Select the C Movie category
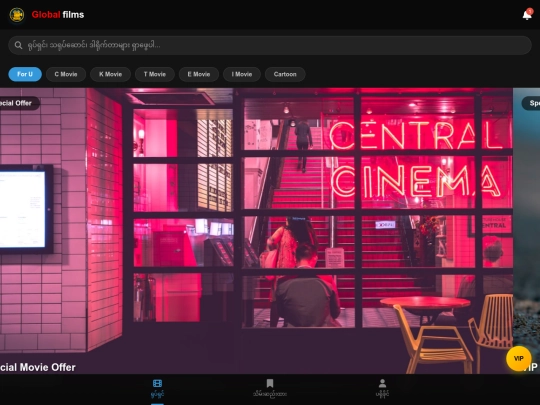Screen dimensions: 540x405 pos(66,74)
